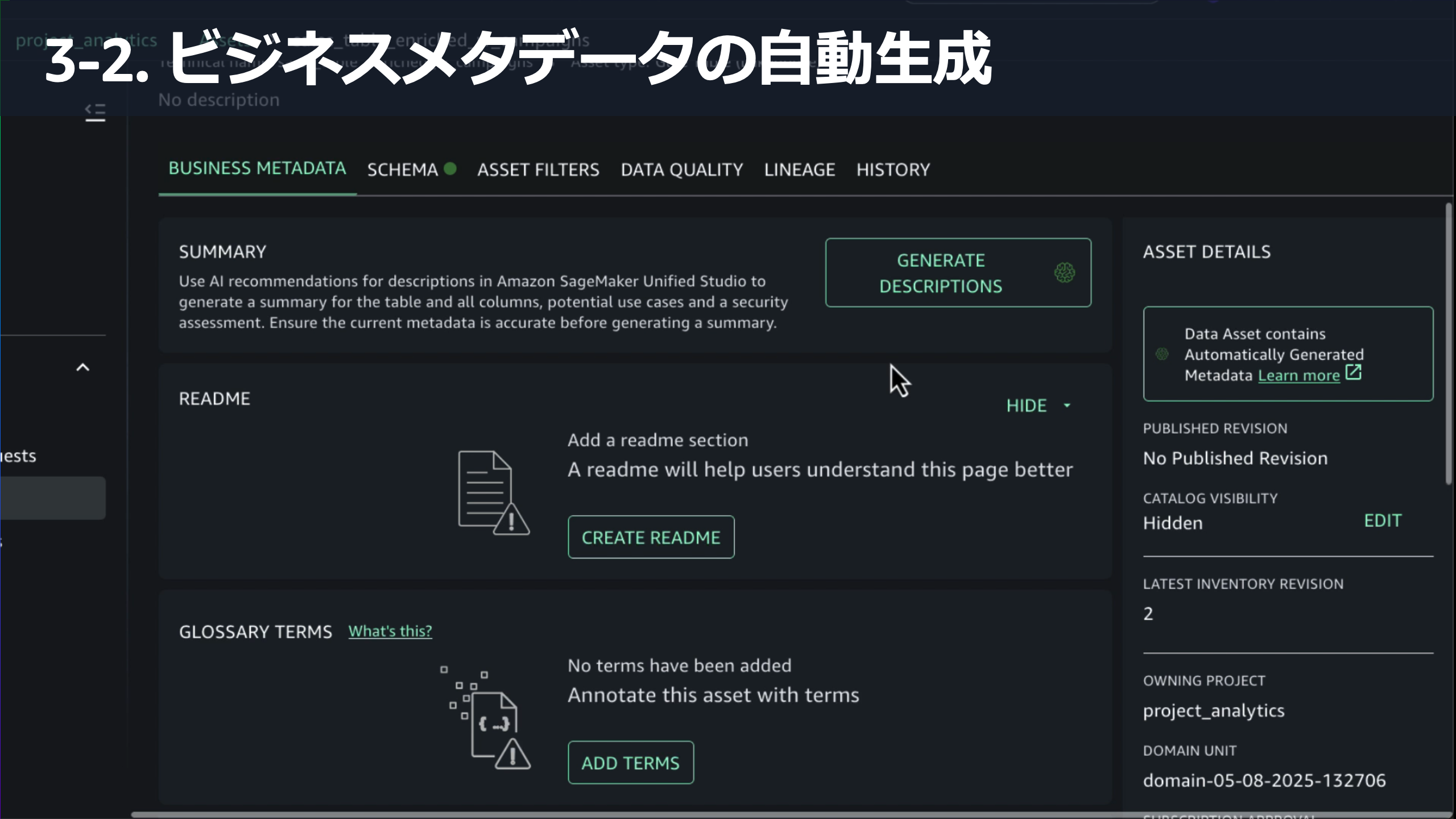The image size is (1456, 819).
Task: Click the green status dot on the Schema tab
Action: 450,168
